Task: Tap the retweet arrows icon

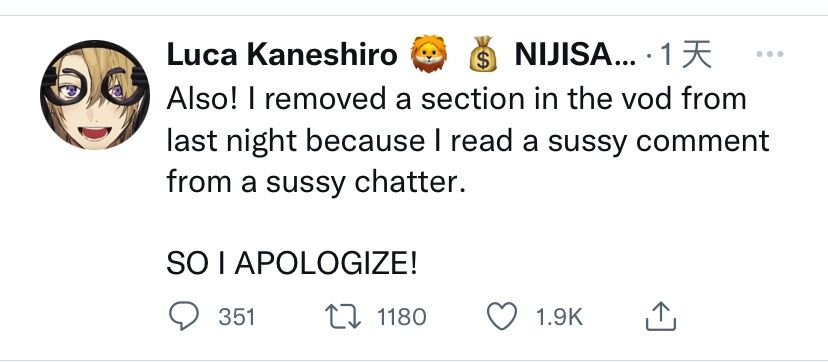Action: pos(342,317)
